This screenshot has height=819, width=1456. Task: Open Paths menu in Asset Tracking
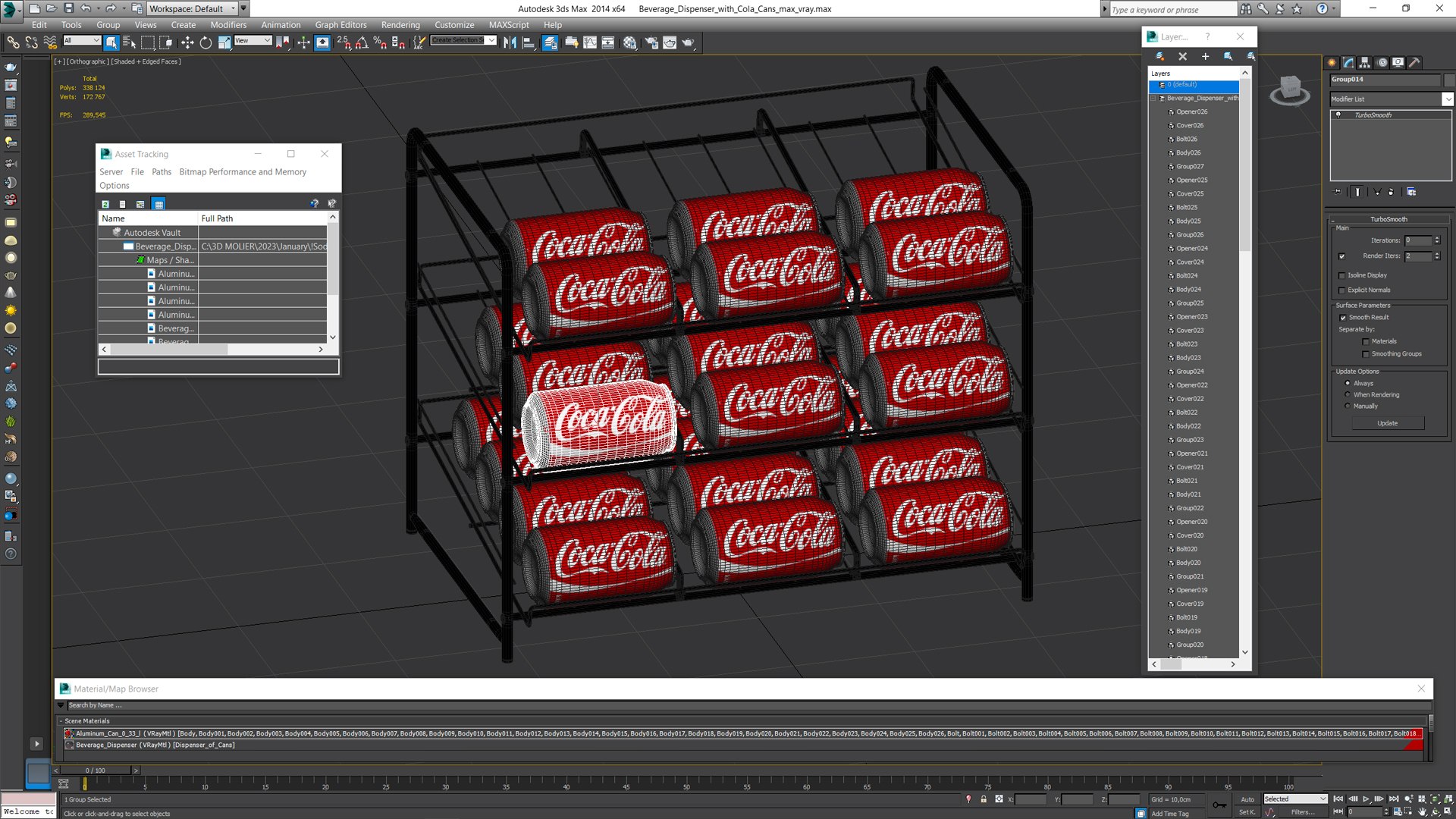162,172
